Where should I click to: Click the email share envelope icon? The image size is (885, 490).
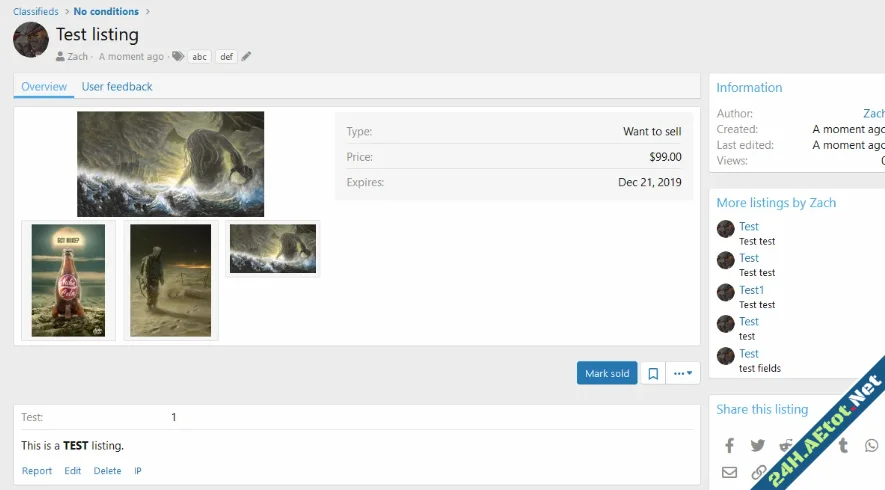[x=730, y=472]
